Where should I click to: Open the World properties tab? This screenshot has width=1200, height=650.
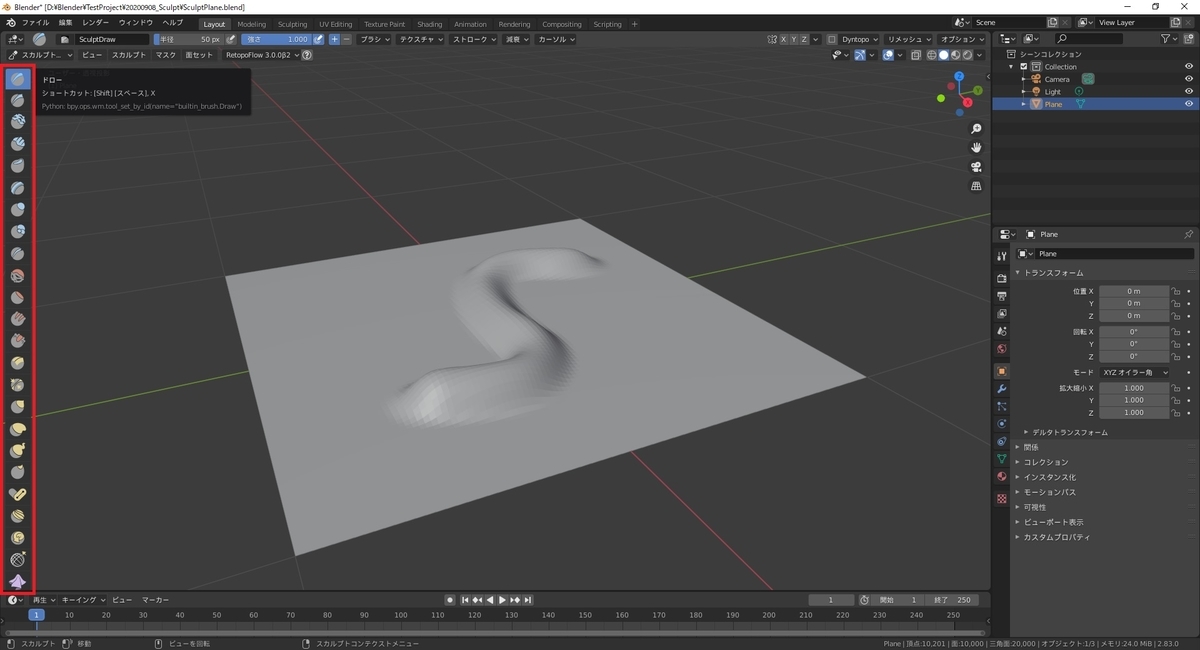click(1002, 349)
